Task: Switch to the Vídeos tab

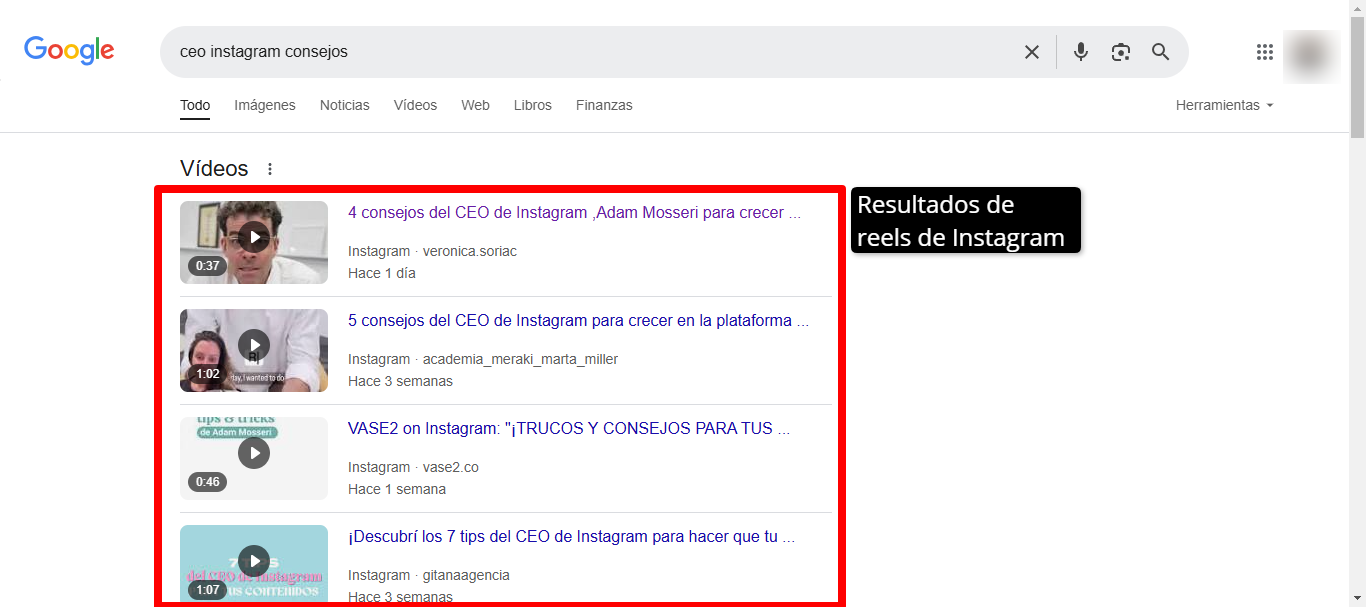Action: (415, 105)
